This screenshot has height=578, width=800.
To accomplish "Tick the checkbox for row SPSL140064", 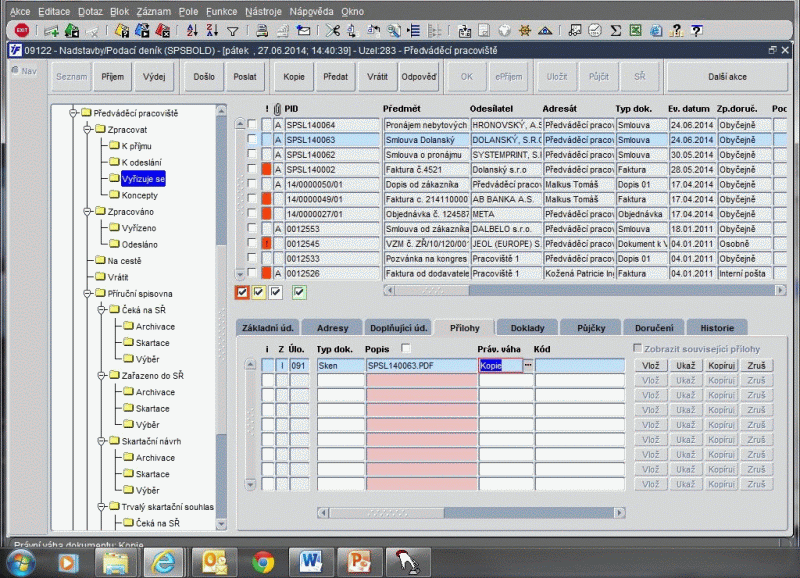I will point(252,124).
